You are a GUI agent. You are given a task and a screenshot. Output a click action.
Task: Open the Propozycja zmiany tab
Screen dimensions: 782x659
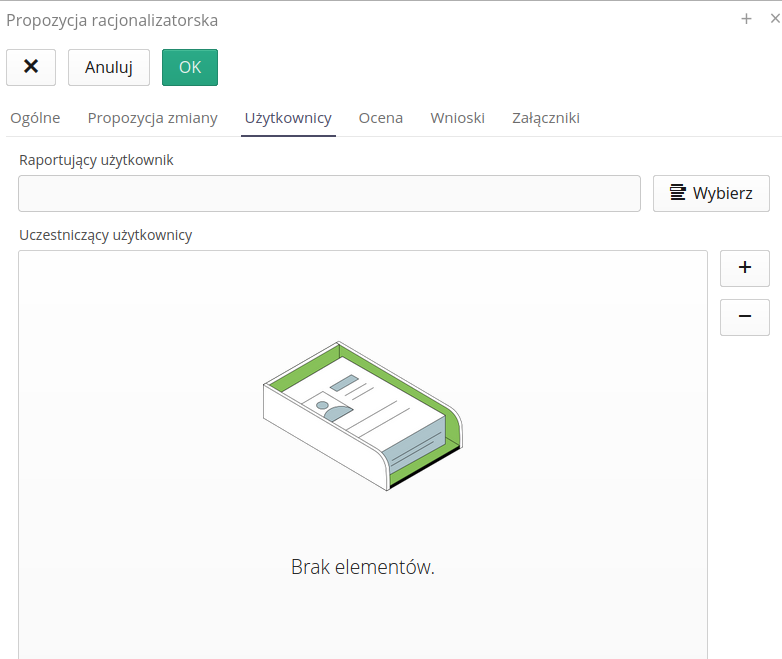coord(152,118)
